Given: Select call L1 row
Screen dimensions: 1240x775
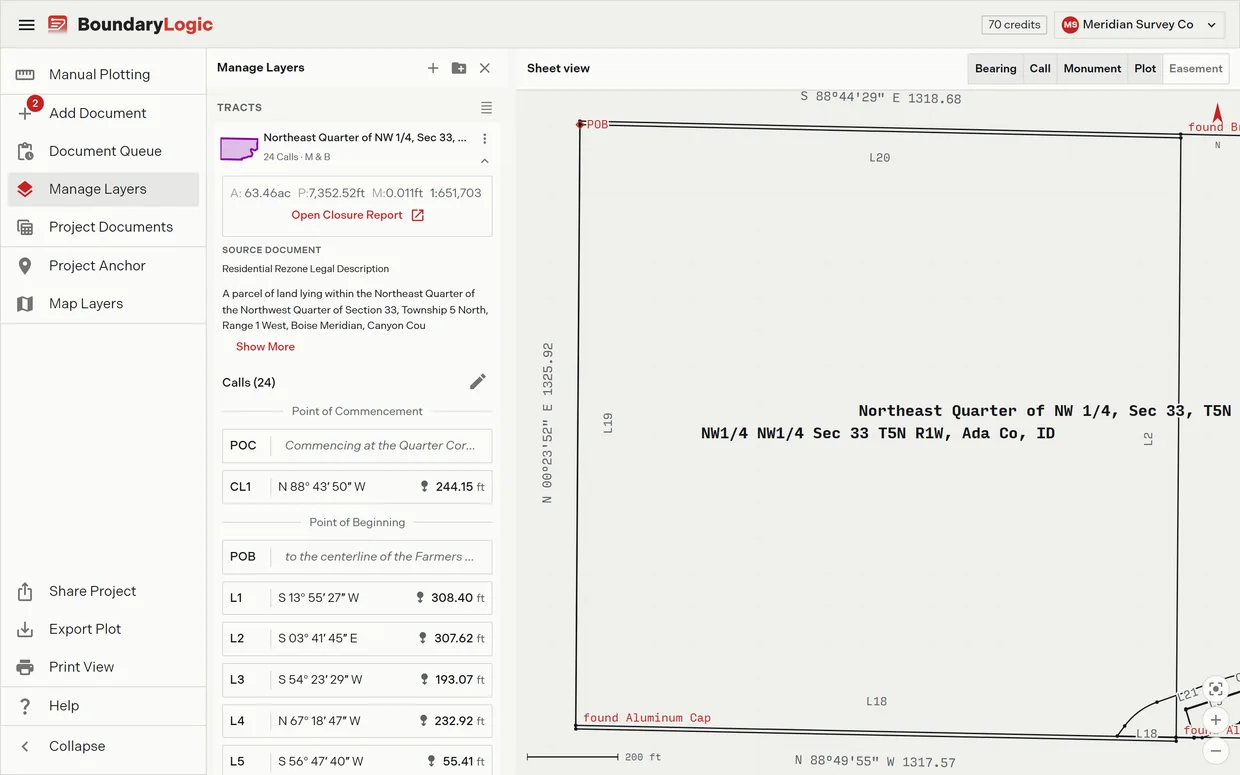Looking at the screenshot, I should coord(357,598).
